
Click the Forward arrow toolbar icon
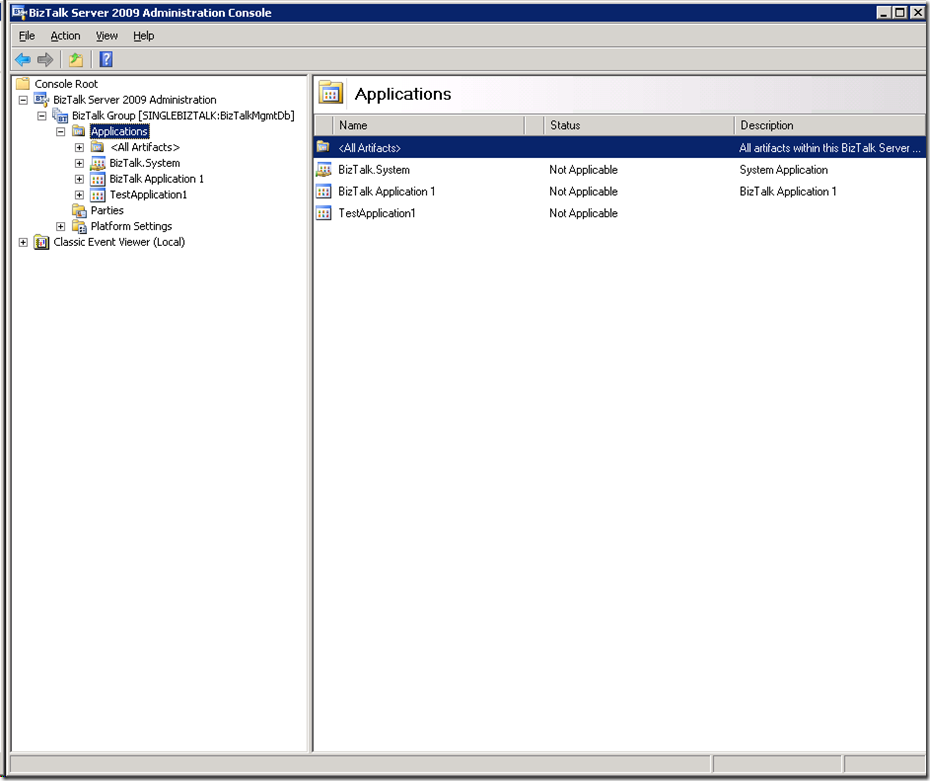[45, 59]
